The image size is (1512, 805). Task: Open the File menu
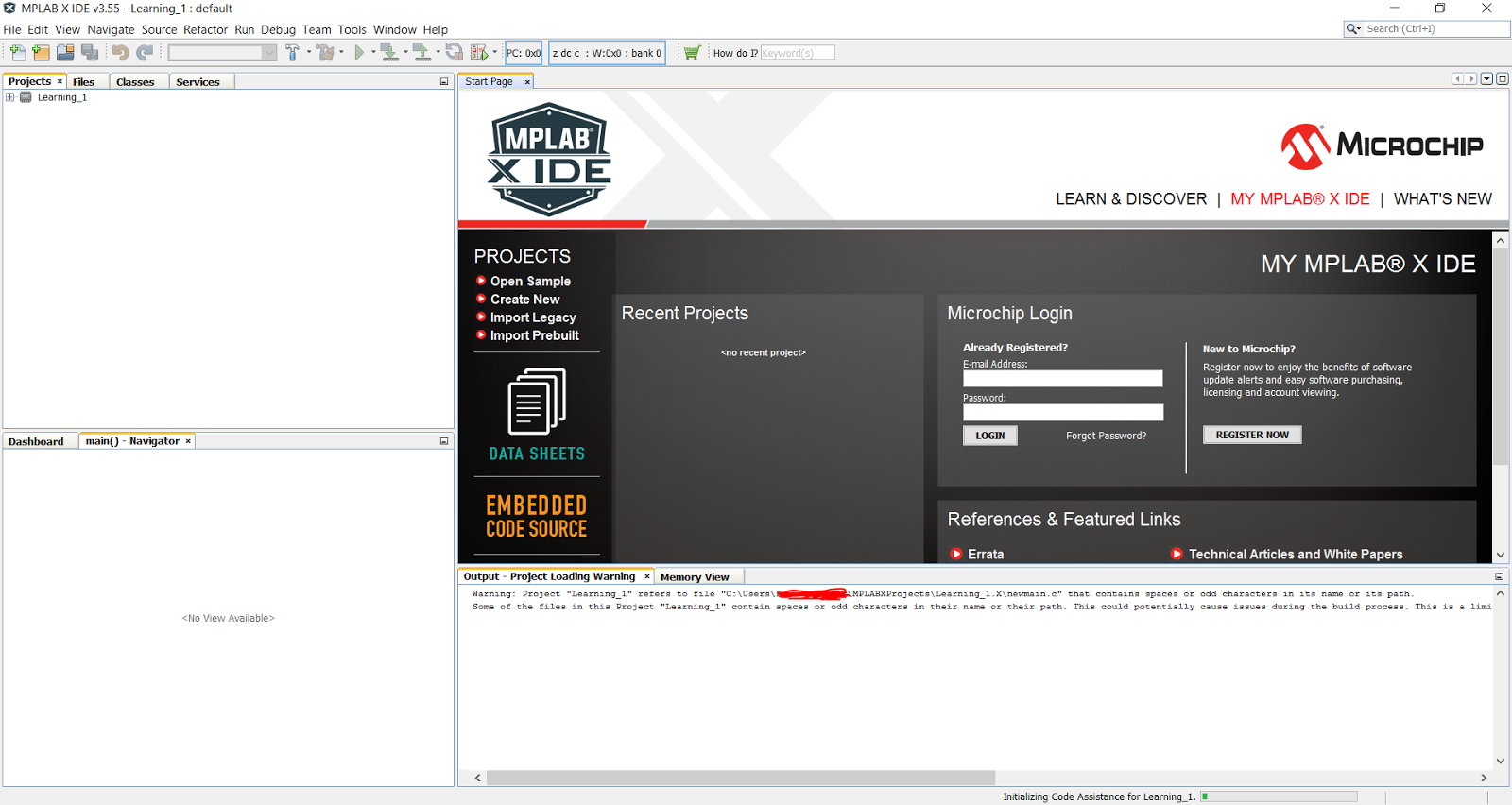(12, 29)
